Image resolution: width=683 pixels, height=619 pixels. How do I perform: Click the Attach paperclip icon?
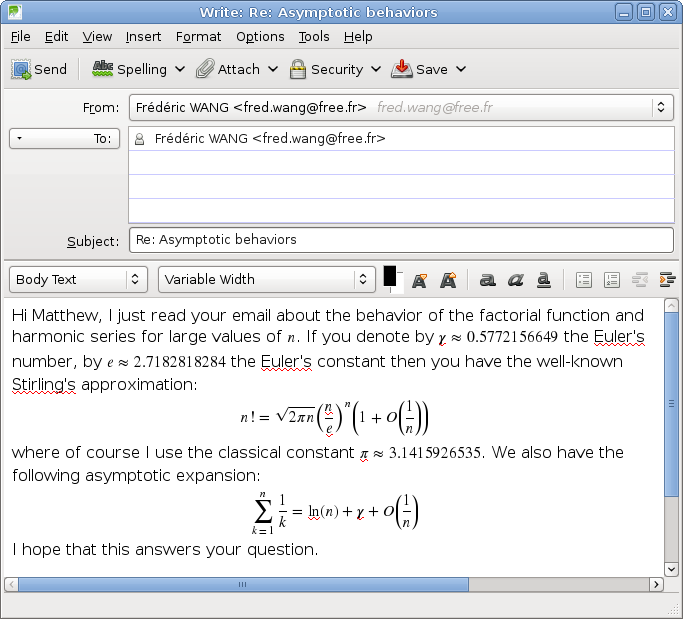[x=205, y=69]
